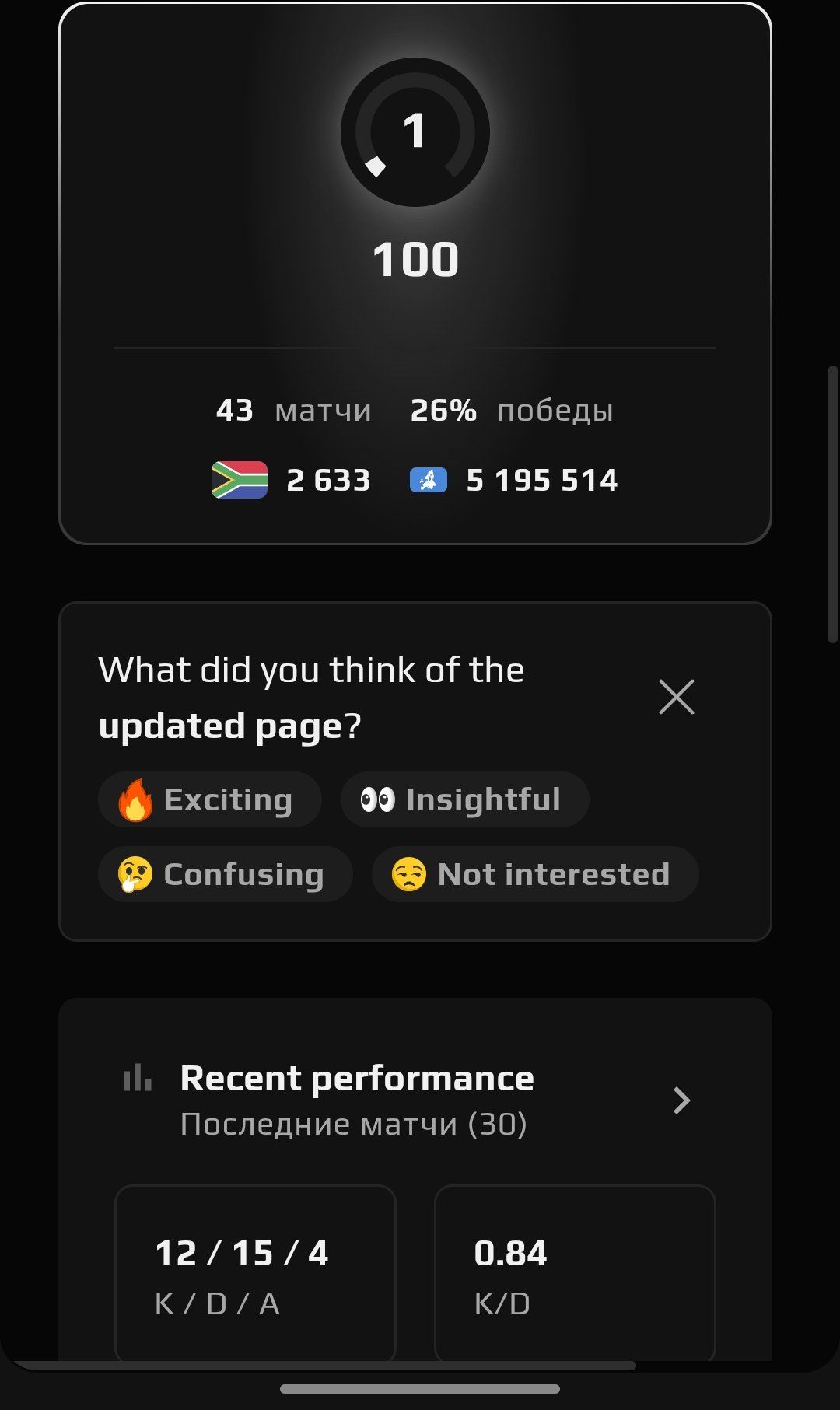840x1410 pixels.
Task: Tap the home gesture bar at the bottom
Action: pyautogui.click(x=420, y=1389)
